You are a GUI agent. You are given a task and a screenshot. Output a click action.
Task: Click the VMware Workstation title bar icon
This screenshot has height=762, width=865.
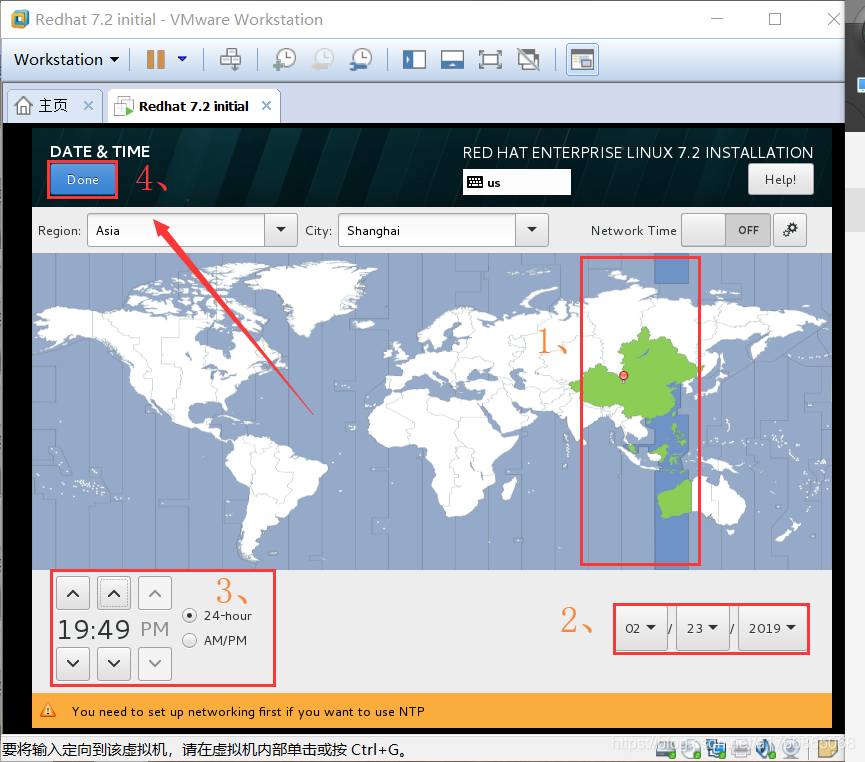point(20,19)
